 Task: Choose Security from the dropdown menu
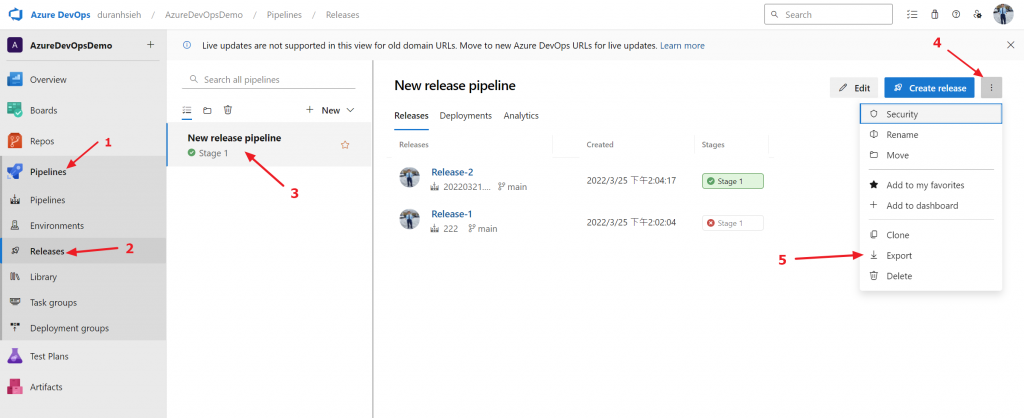click(x=931, y=114)
